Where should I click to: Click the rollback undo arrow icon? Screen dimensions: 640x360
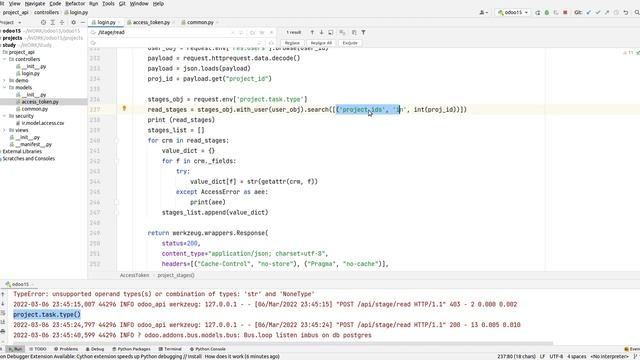point(626,13)
